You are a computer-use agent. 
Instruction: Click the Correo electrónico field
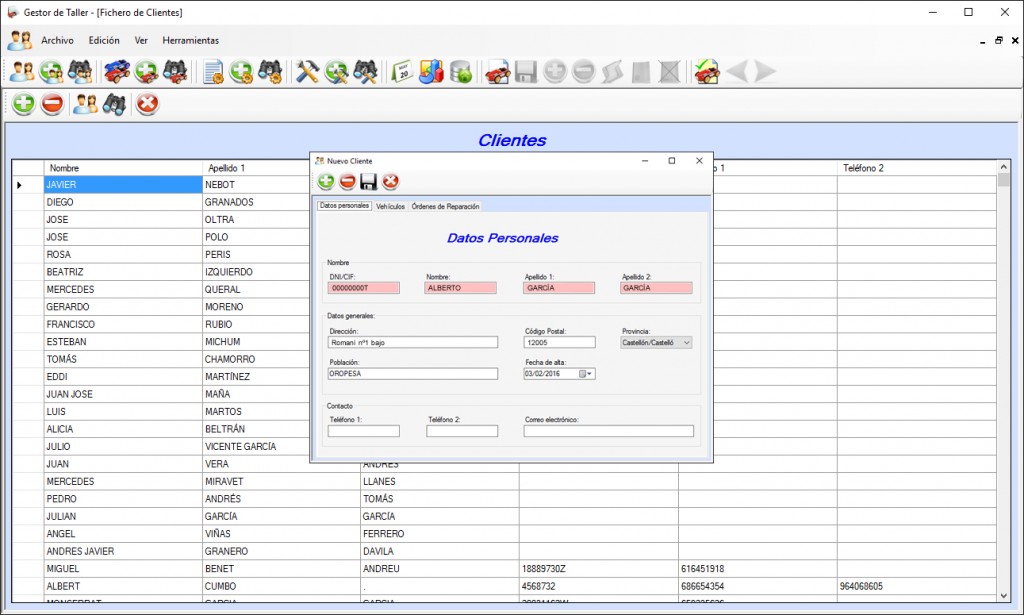coord(609,431)
